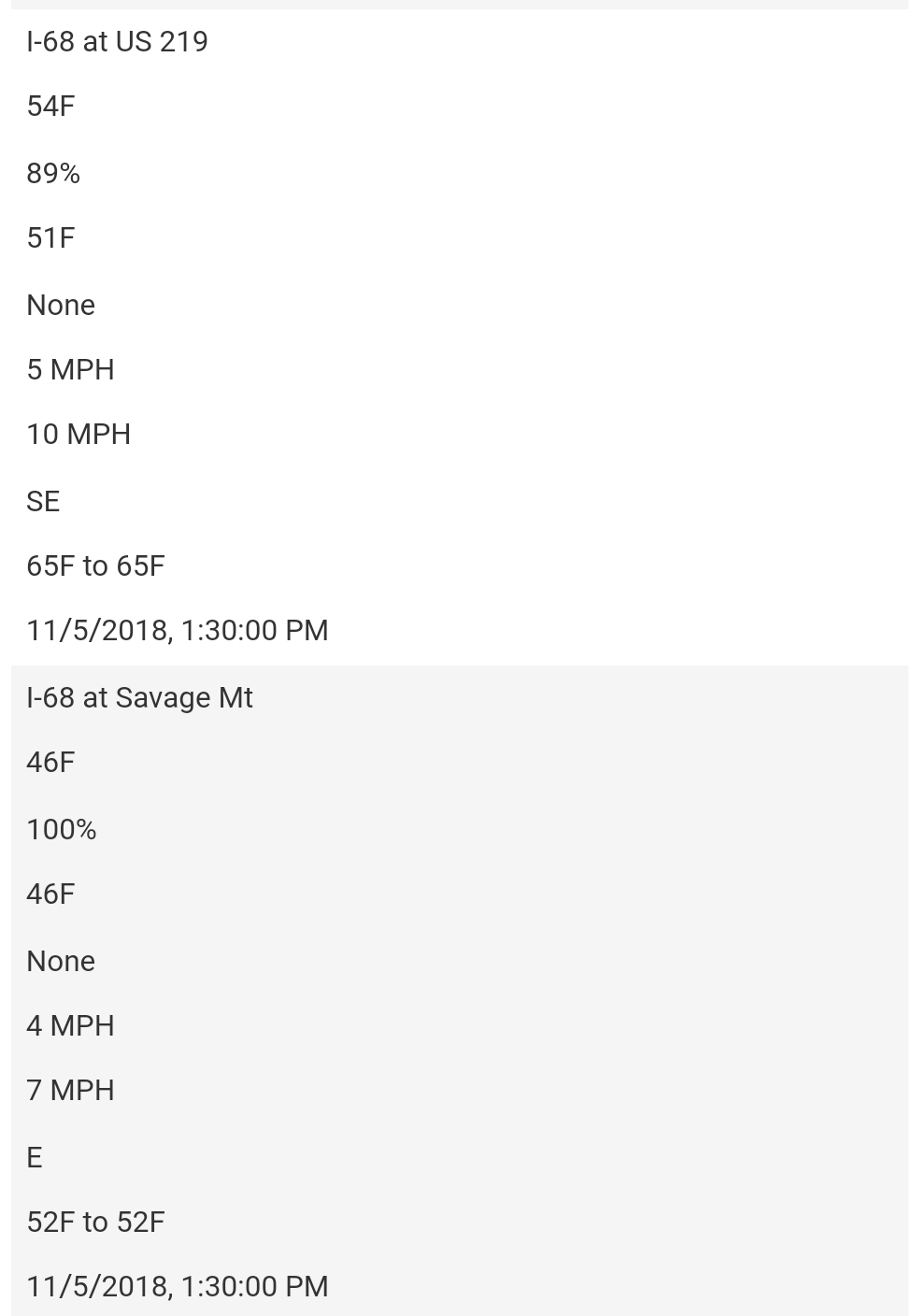Click None in the US 219 entry
The width and height of the screenshot is (914, 1316).
click(61, 305)
